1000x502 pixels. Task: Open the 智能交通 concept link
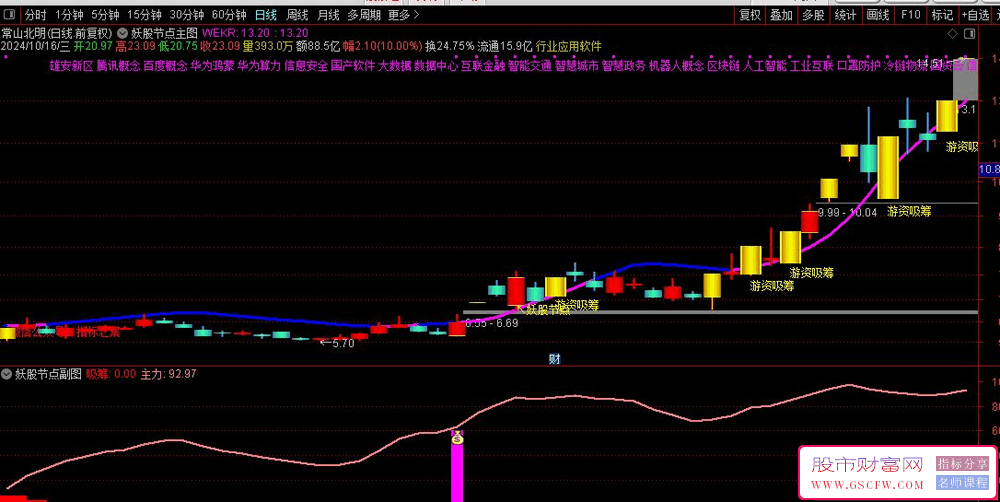click(530, 65)
